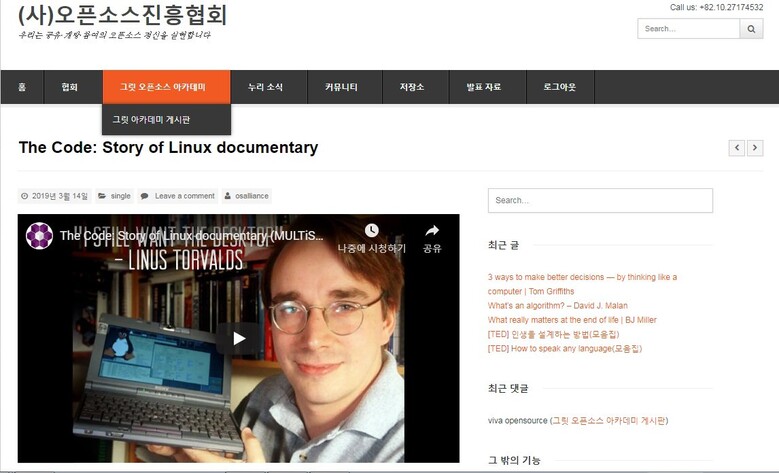Click the sidebar Search input field

pos(600,200)
